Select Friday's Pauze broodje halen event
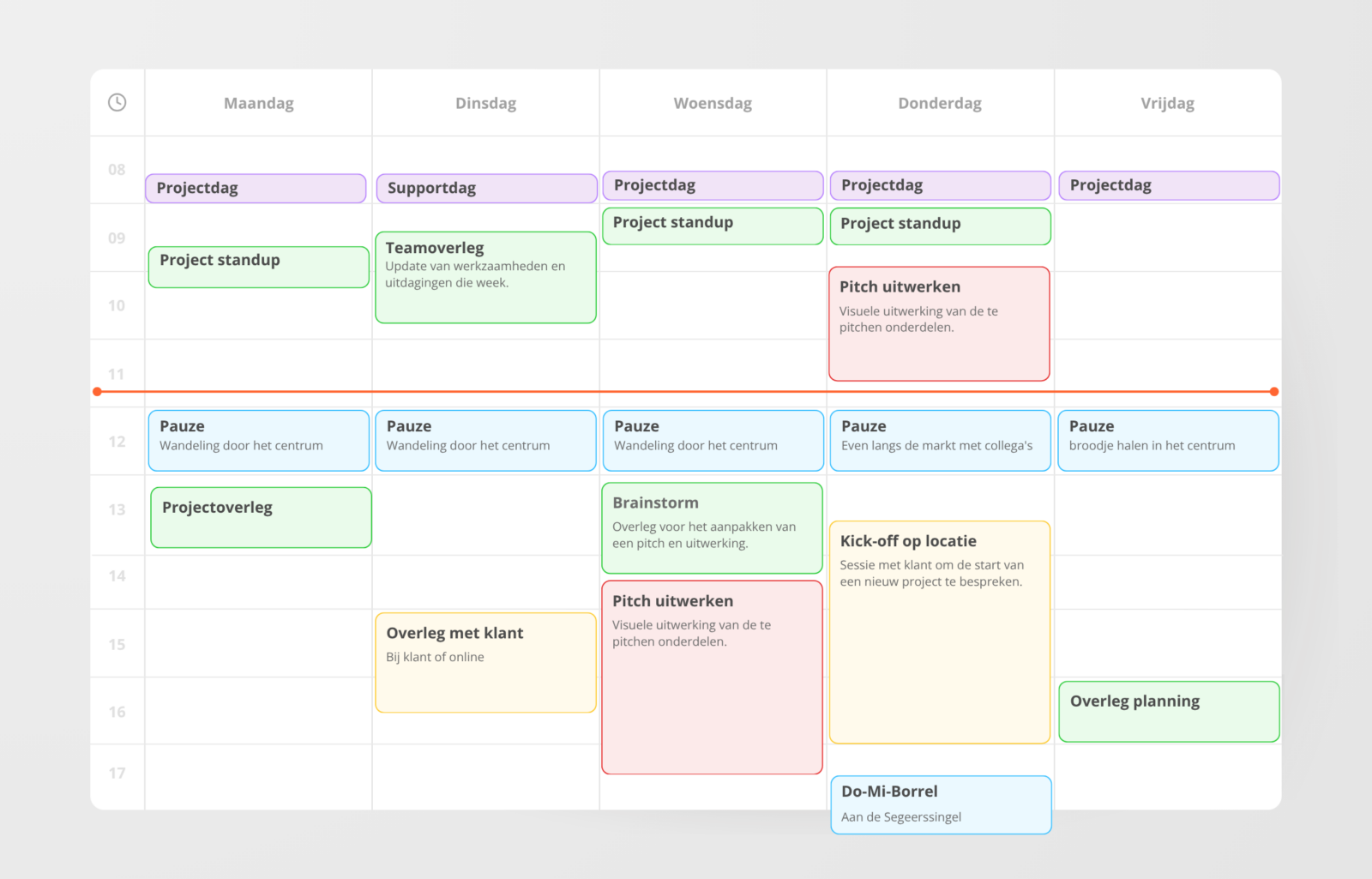Image resolution: width=1372 pixels, height=879 pixels. pos(1168,440)
